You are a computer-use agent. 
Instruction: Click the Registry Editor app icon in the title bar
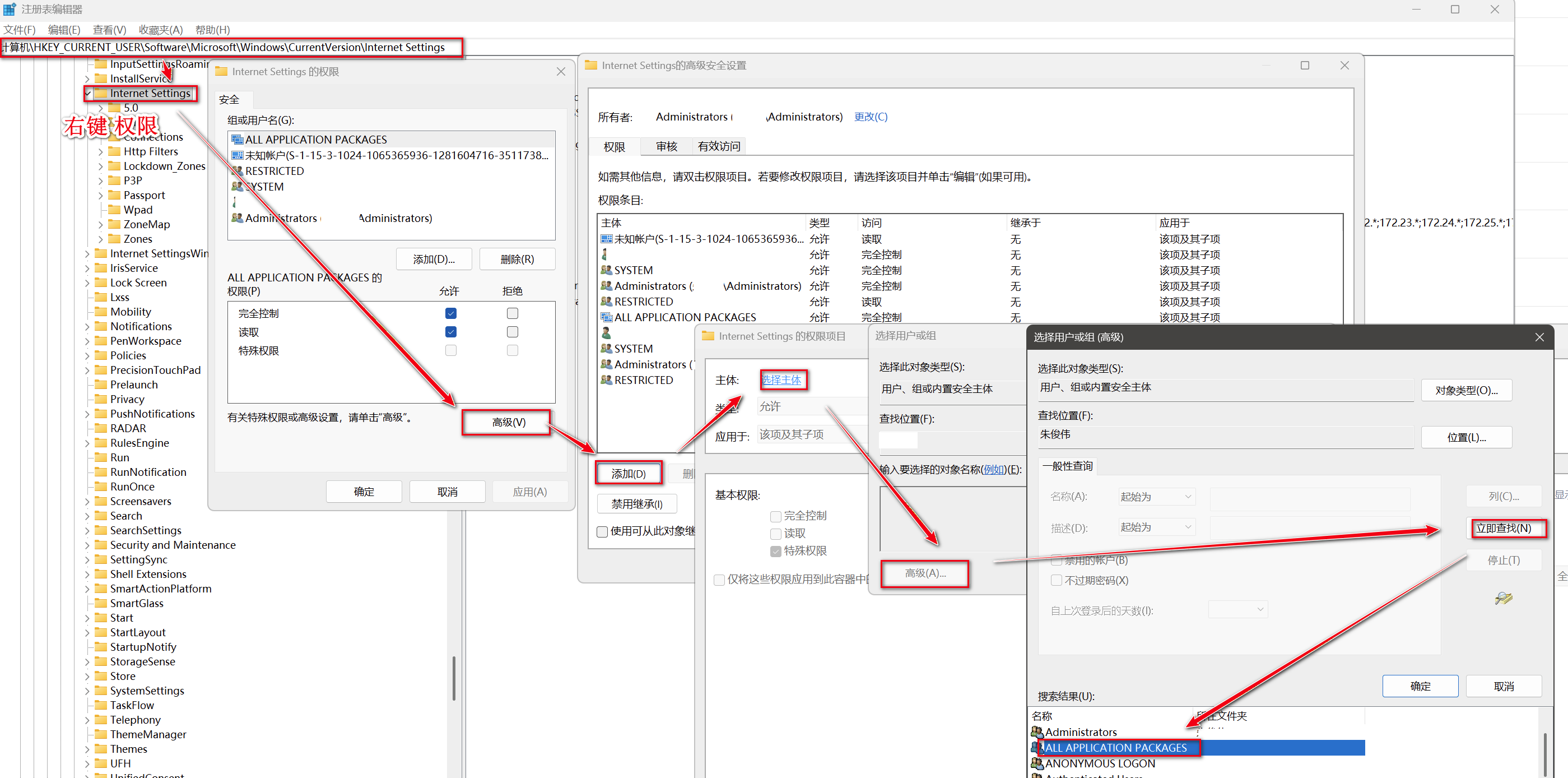click(x=9, y=9)
